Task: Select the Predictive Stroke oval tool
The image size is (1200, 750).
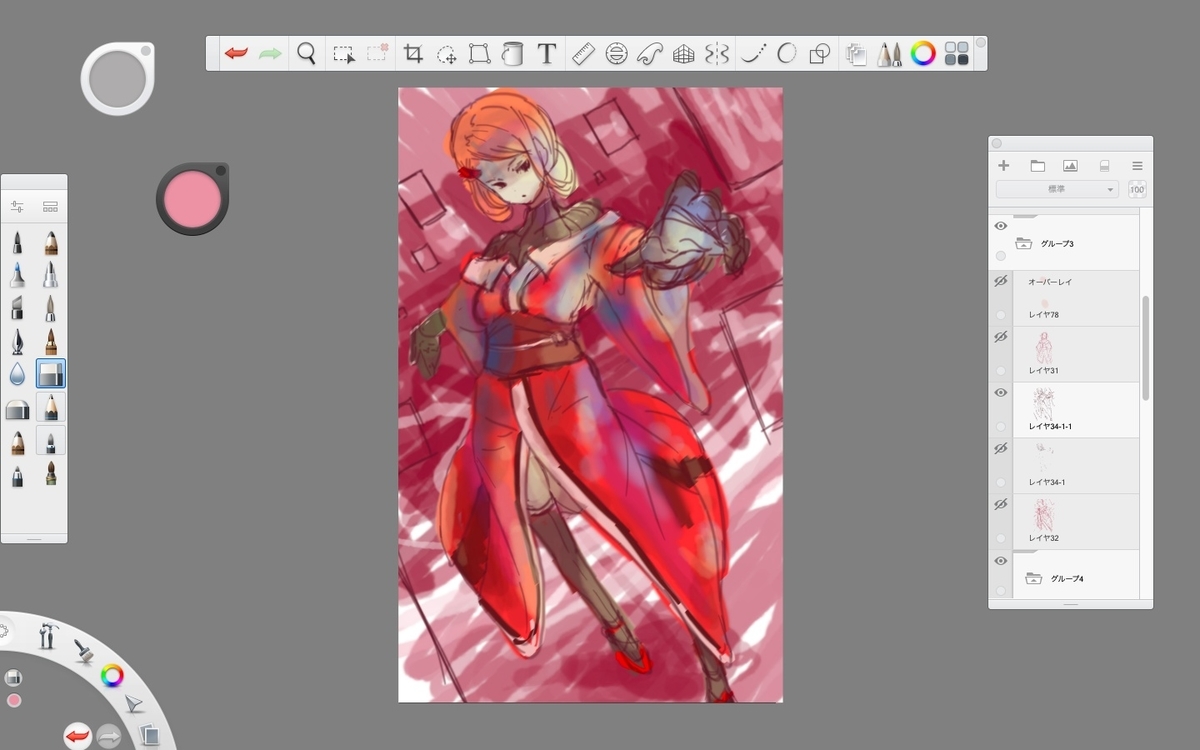Action: pos(787,54)
